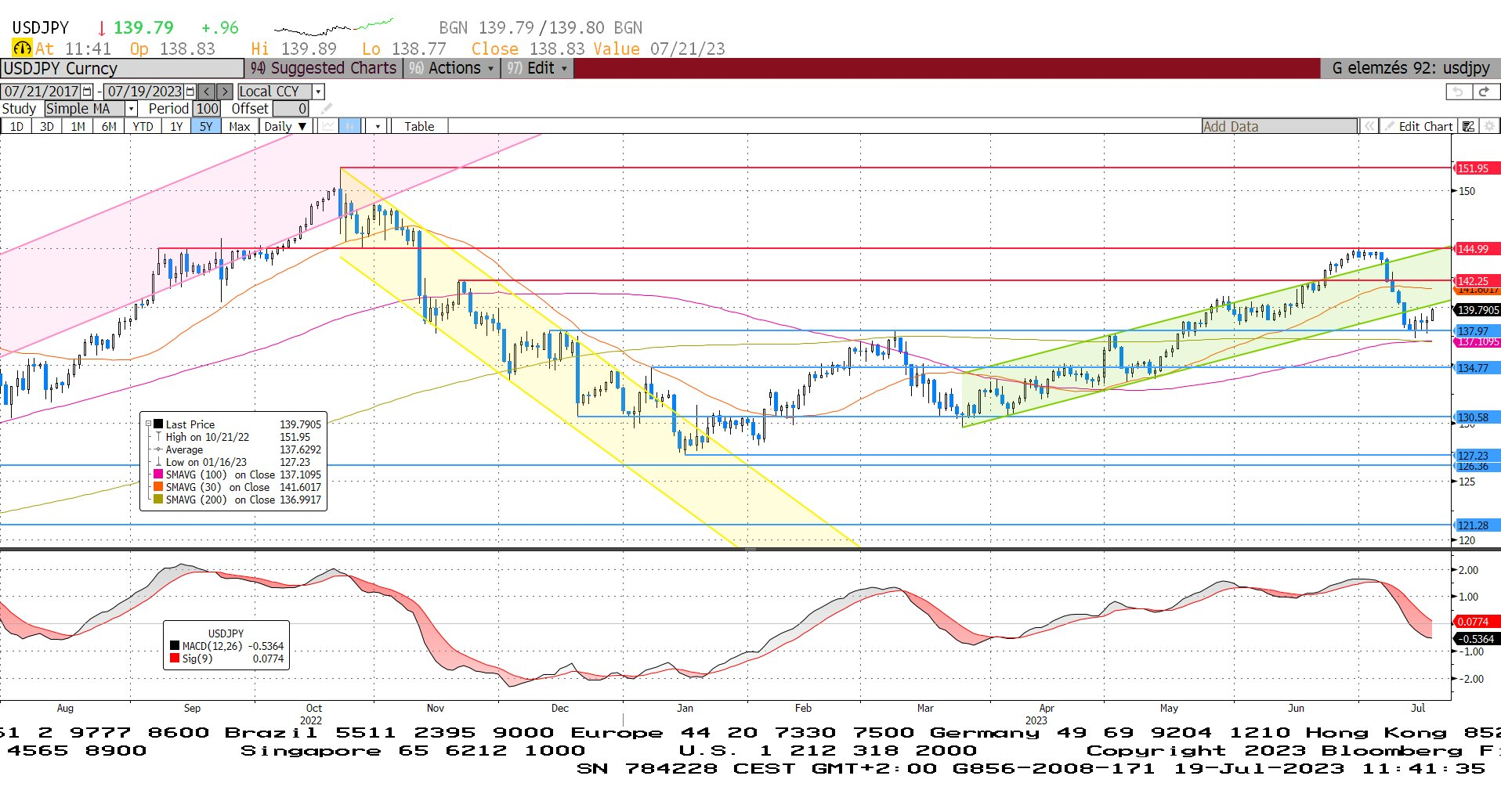Image resolution: width=1501 pixels, height=812 pixels.
Task: Click the Period value field
Action: [x=207, y=109]
